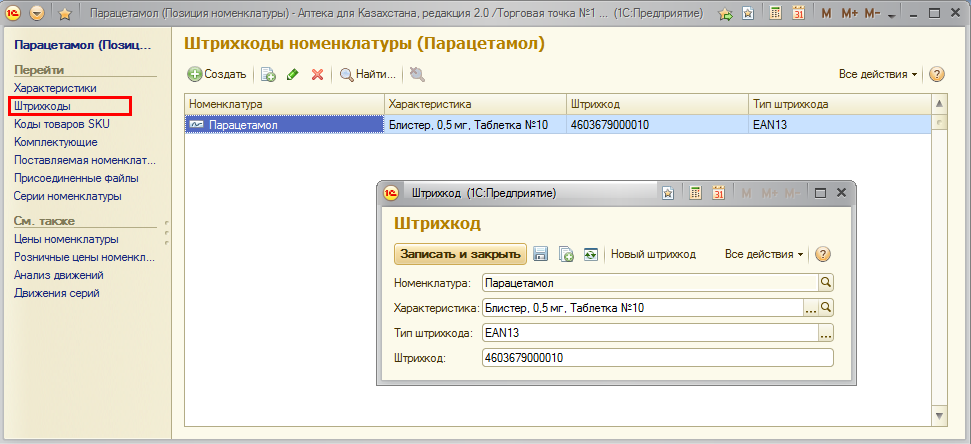
Task: Click the cancel search icon beside Найти
Action: 417,75
